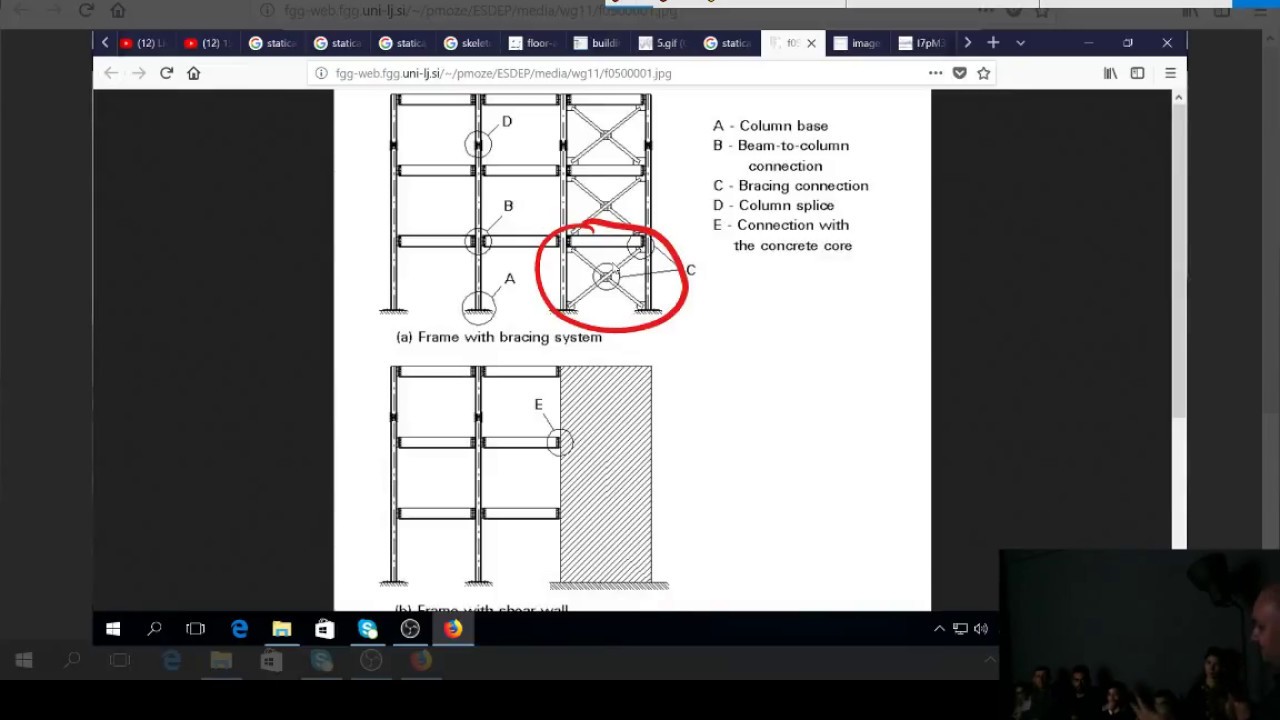Click the page's vertical scrollbar thumb
1280x720 pixels.
pos(1178,260)
